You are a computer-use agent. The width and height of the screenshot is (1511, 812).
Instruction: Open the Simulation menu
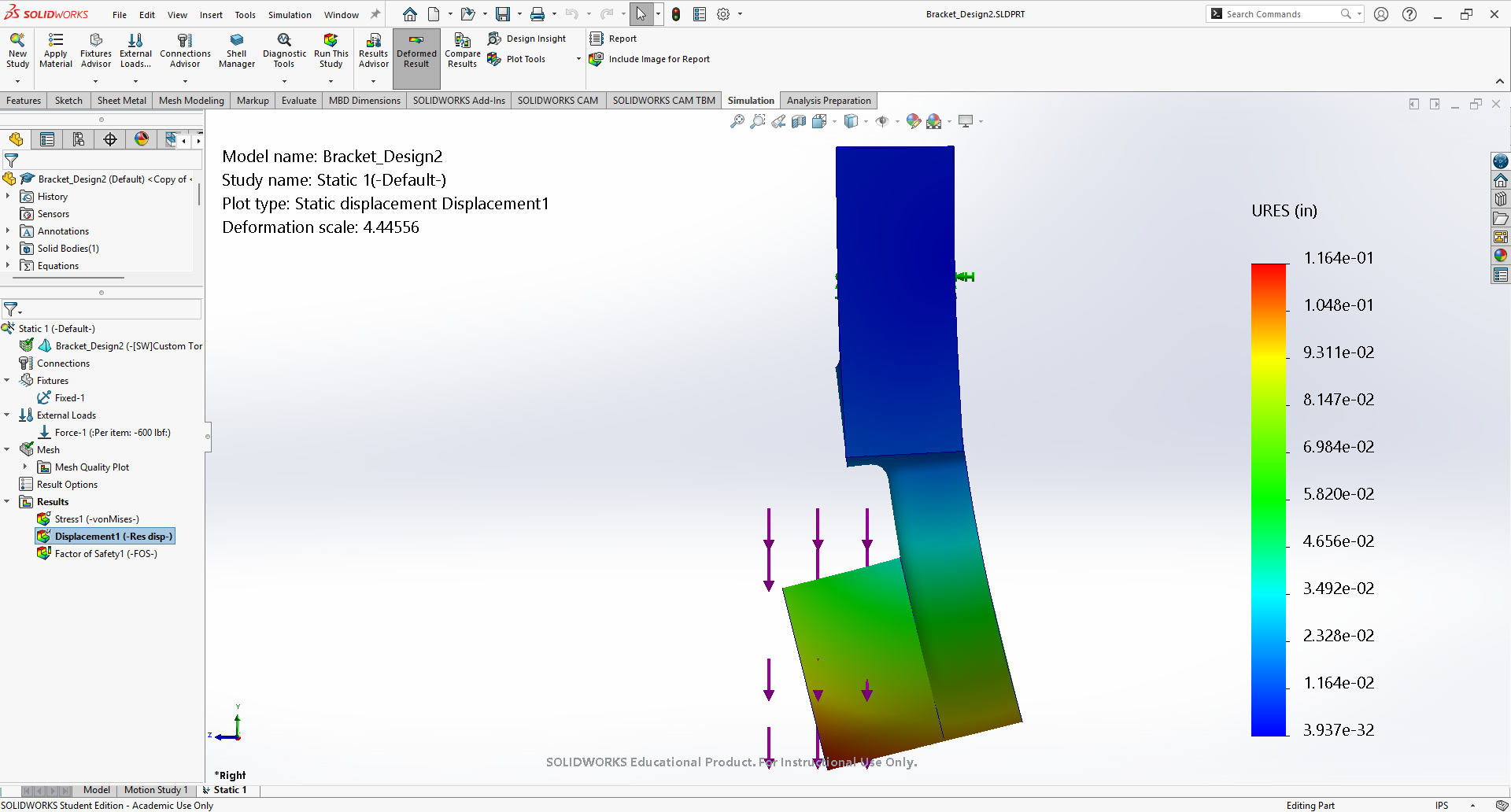pyautogui.click(x=290, y=15)
